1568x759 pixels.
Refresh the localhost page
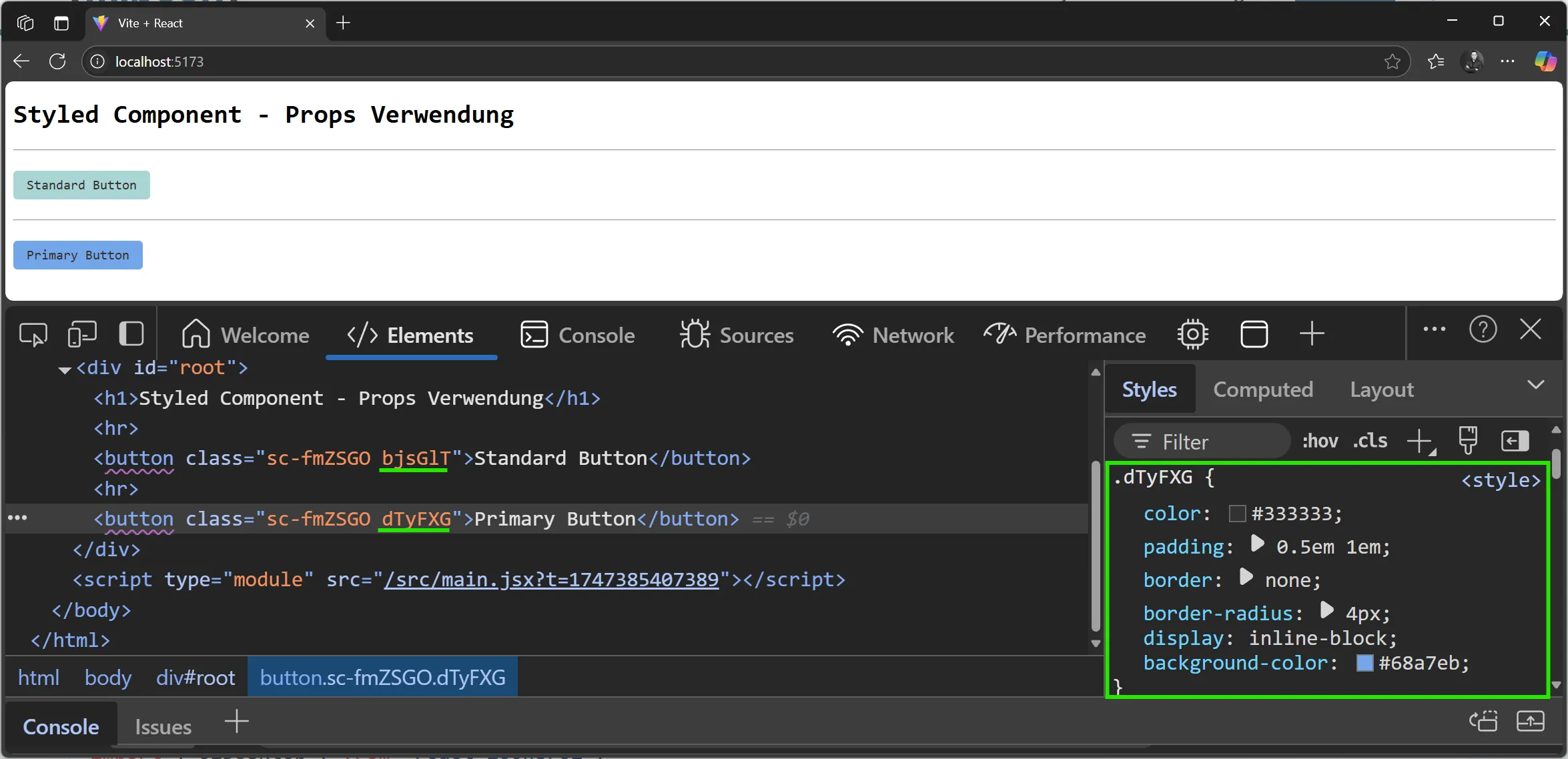(x=58, y=61)
